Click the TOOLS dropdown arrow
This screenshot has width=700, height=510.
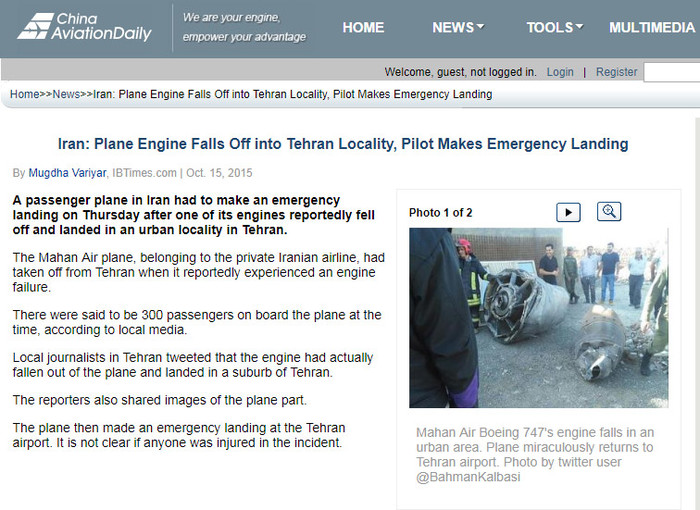(x=579, y=27)
